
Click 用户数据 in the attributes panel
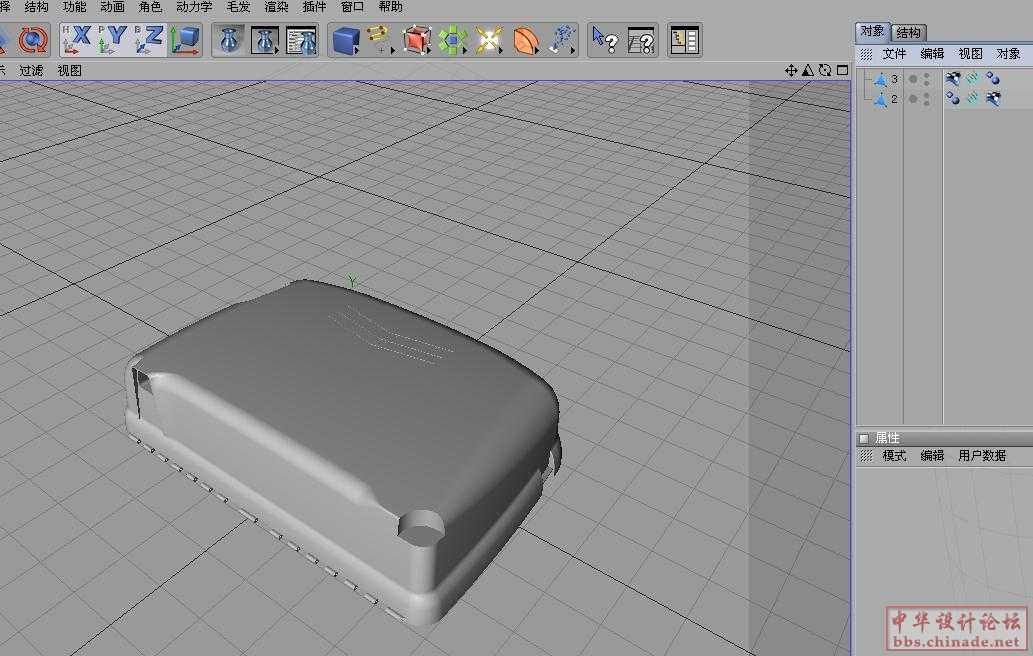(x=981, y=455)
